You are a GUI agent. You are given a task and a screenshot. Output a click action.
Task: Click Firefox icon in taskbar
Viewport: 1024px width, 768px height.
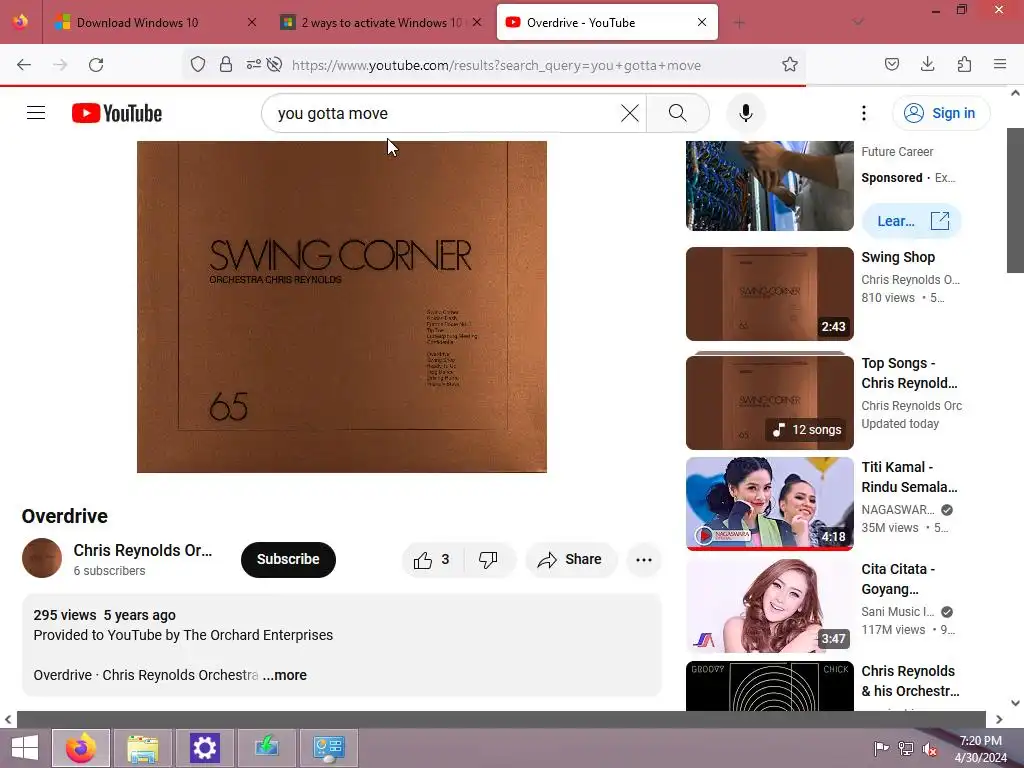click(80, 748)
